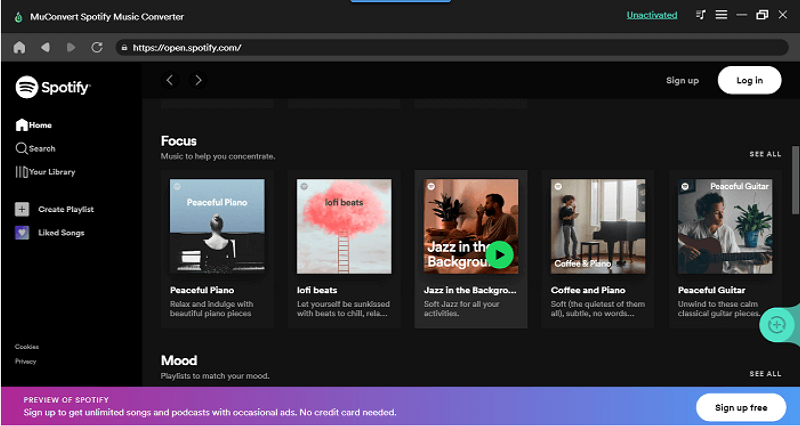The width and height of the screenshot is (800, 426).
Task: Open Home in Spotify sidebar
Action: point(34,125)
